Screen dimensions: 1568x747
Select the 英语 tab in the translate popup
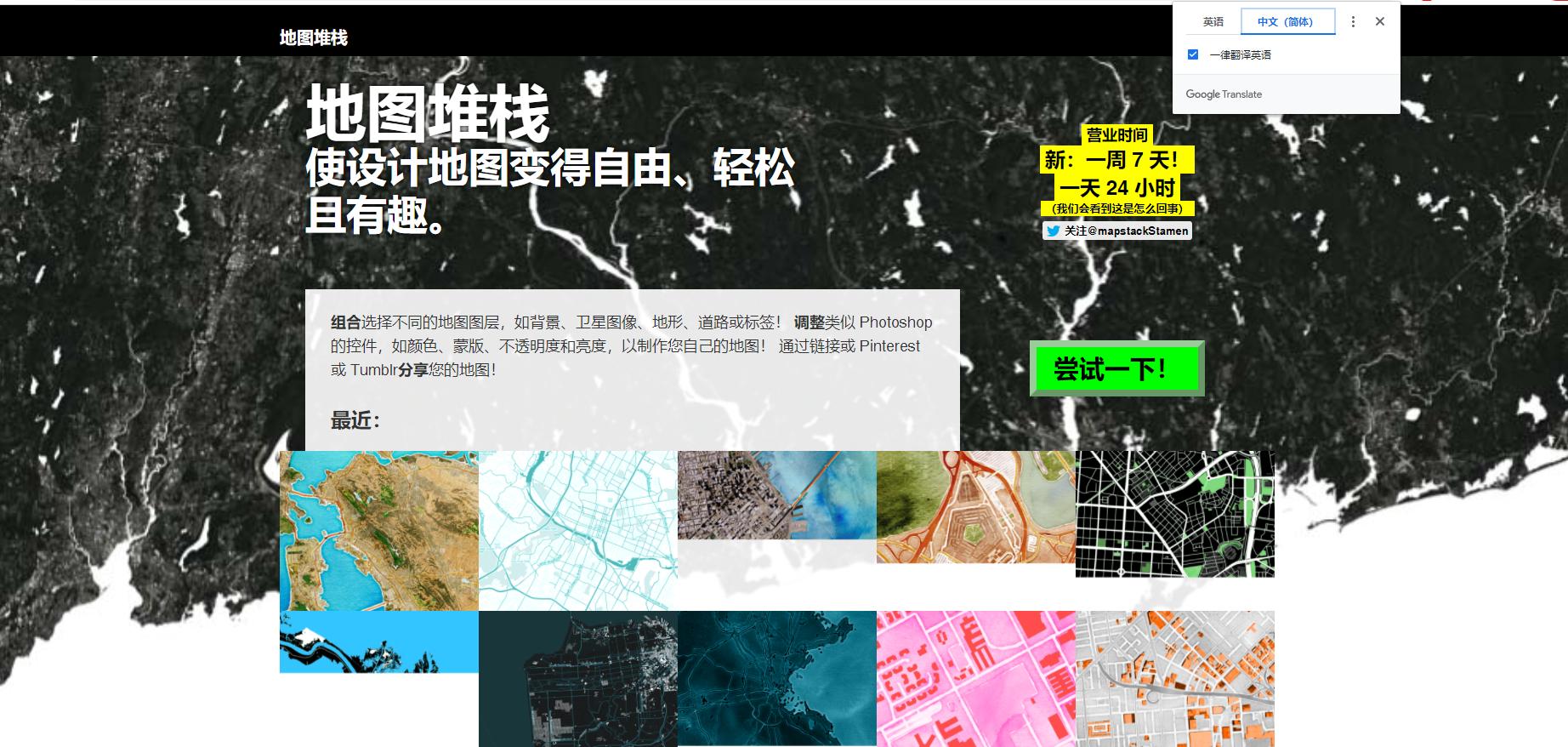pyautogui.click(x=1213, y=22)
